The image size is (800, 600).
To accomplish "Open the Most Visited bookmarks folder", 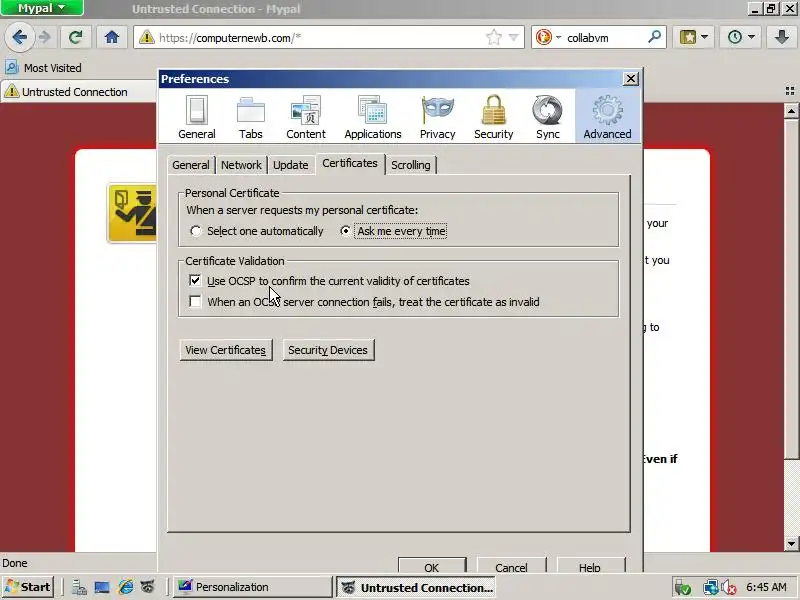I will tap(43, 67).
